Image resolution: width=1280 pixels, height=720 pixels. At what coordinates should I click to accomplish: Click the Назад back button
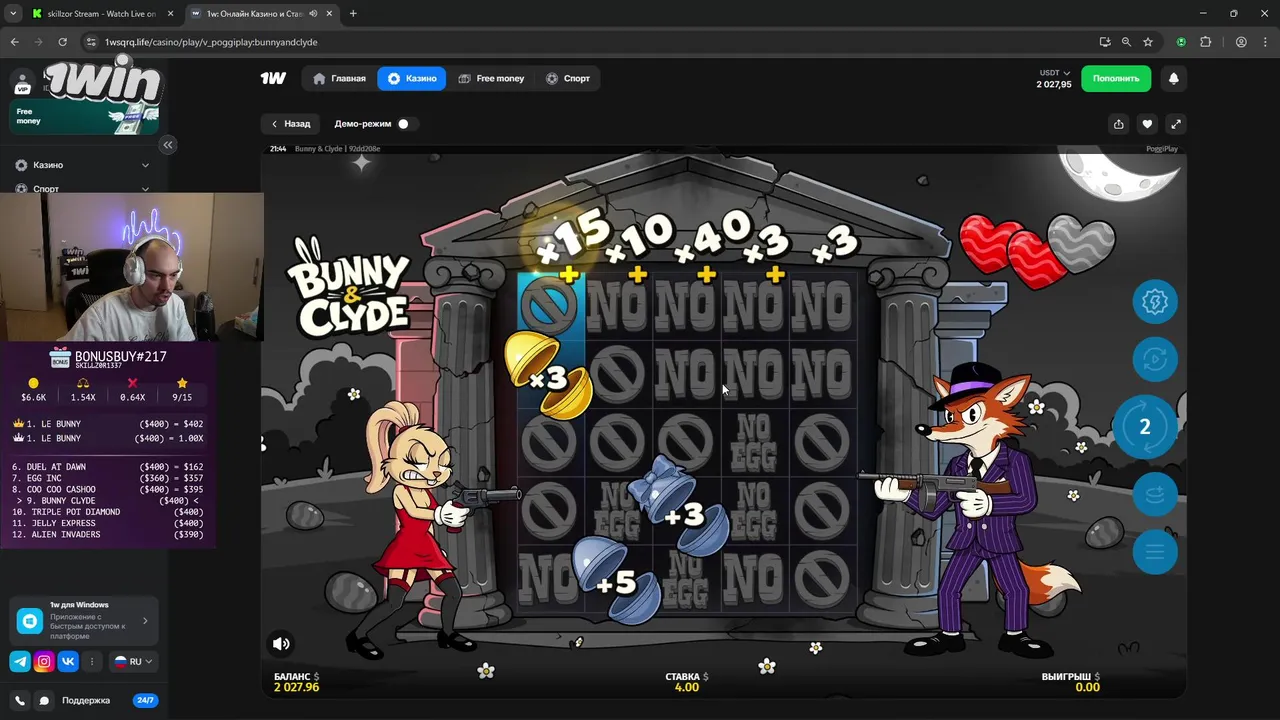click(x=291, y=124)
